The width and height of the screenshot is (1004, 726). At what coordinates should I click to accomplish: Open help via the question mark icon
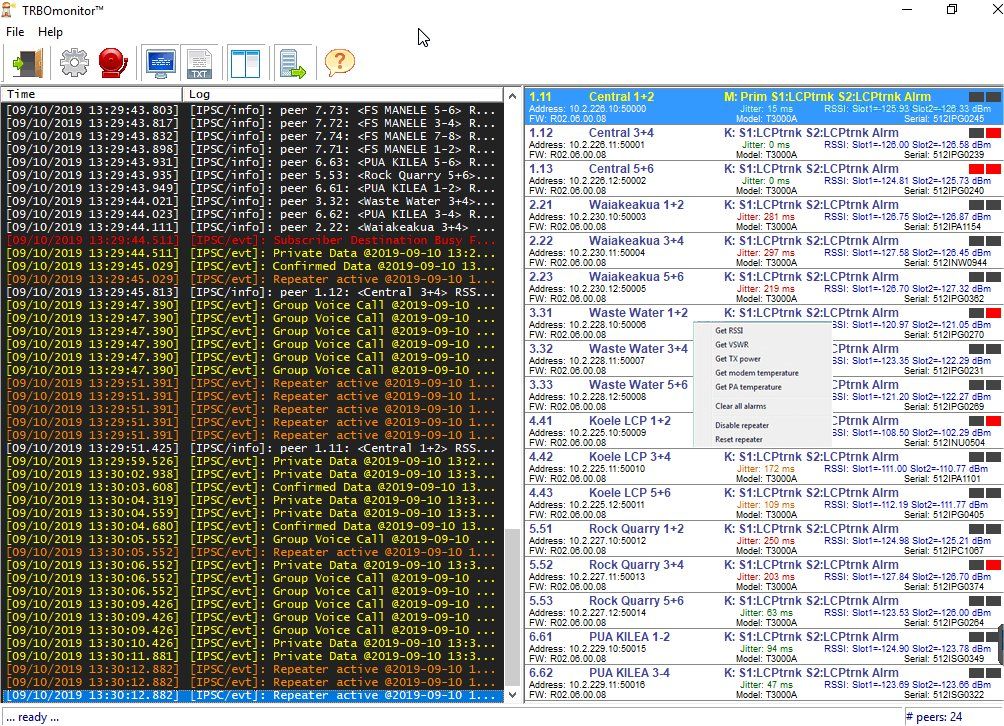coord(340,63)
